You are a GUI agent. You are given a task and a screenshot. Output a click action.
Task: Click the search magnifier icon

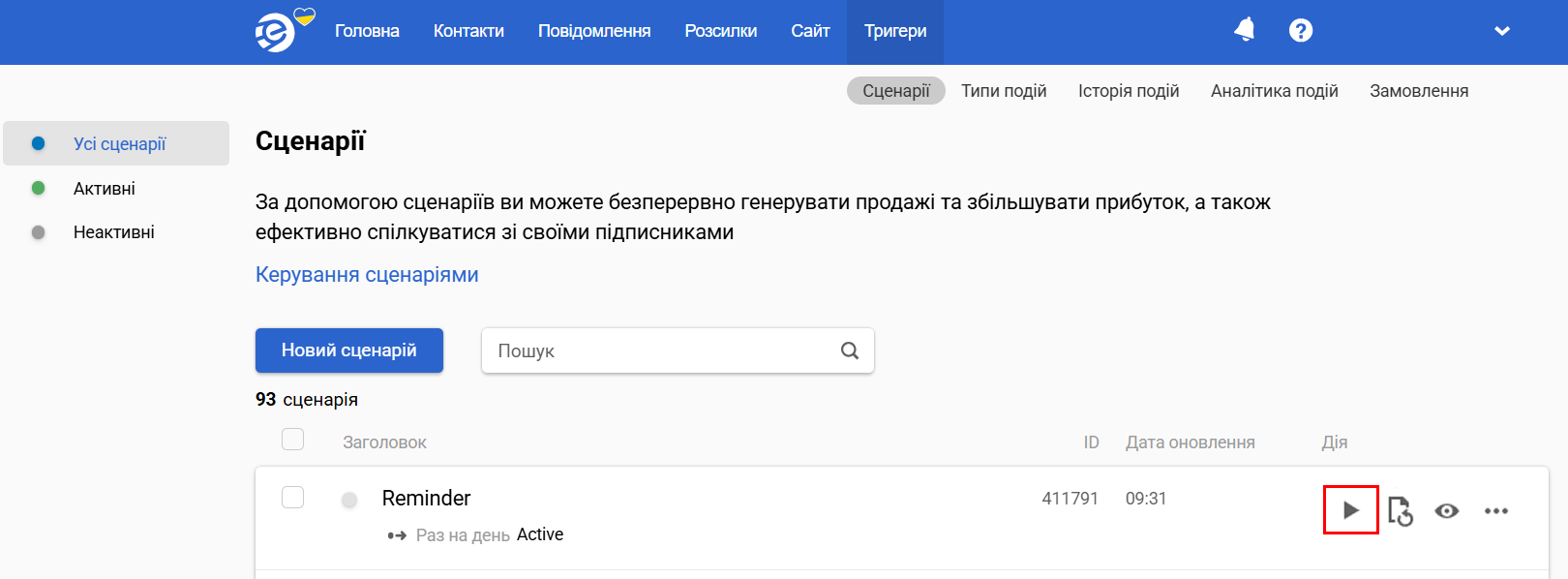(850, 350)
